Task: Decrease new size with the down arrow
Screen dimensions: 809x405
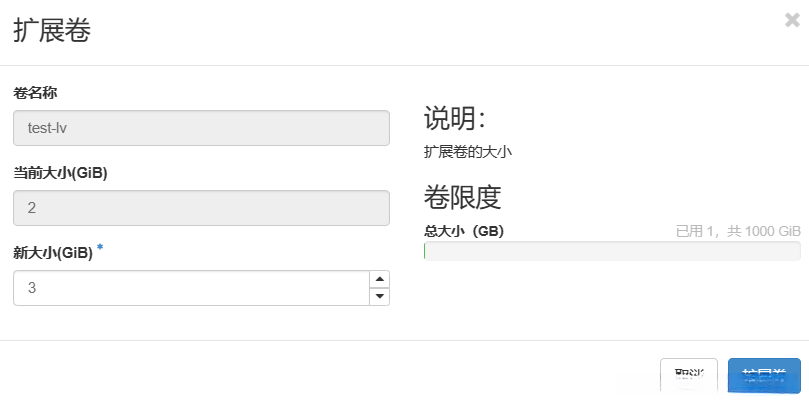Action: tap(379, 296)
